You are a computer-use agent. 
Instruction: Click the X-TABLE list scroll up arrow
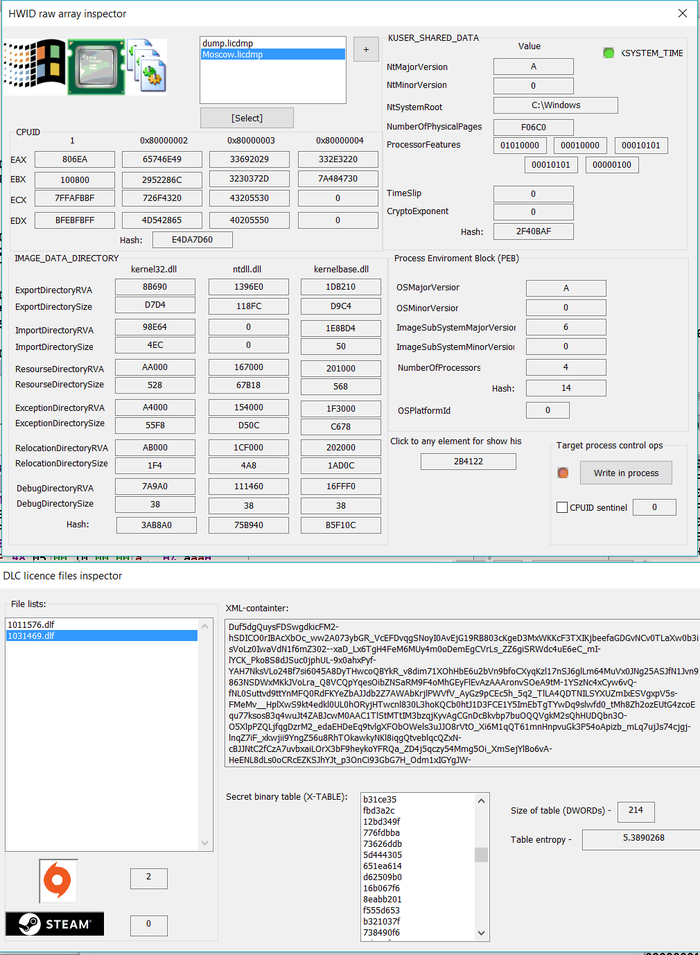(481, 801)
